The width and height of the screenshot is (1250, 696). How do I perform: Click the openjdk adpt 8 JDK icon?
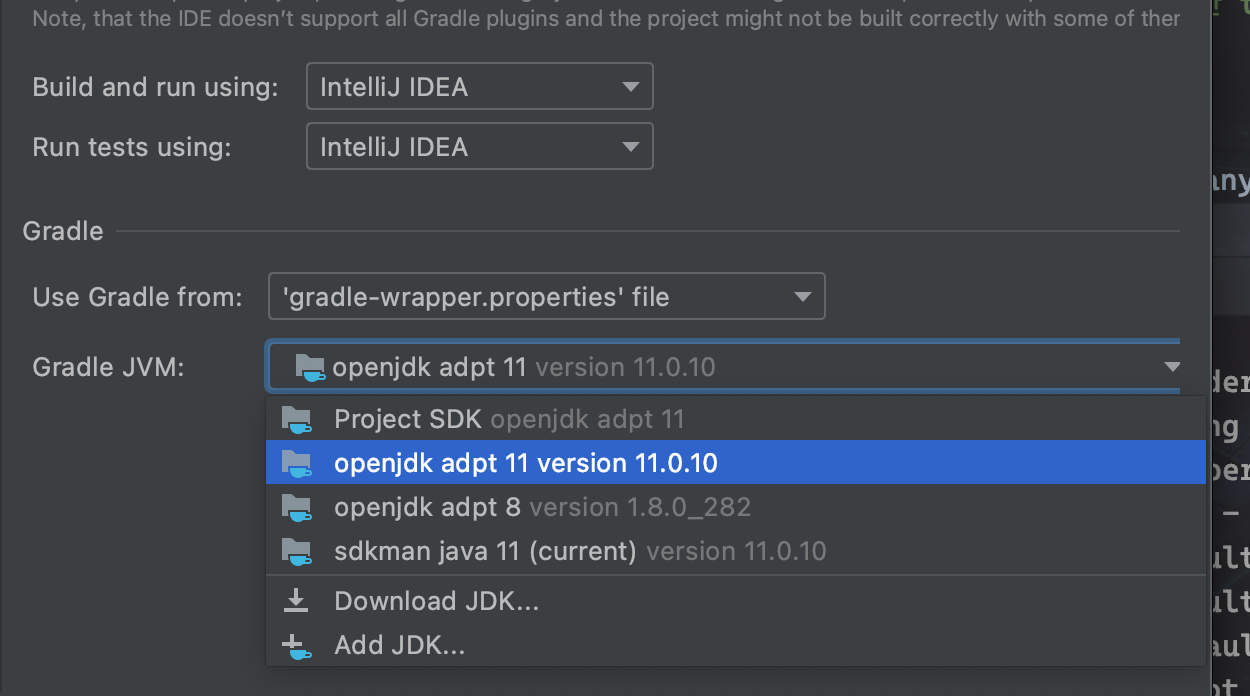[x=296, y=508]
